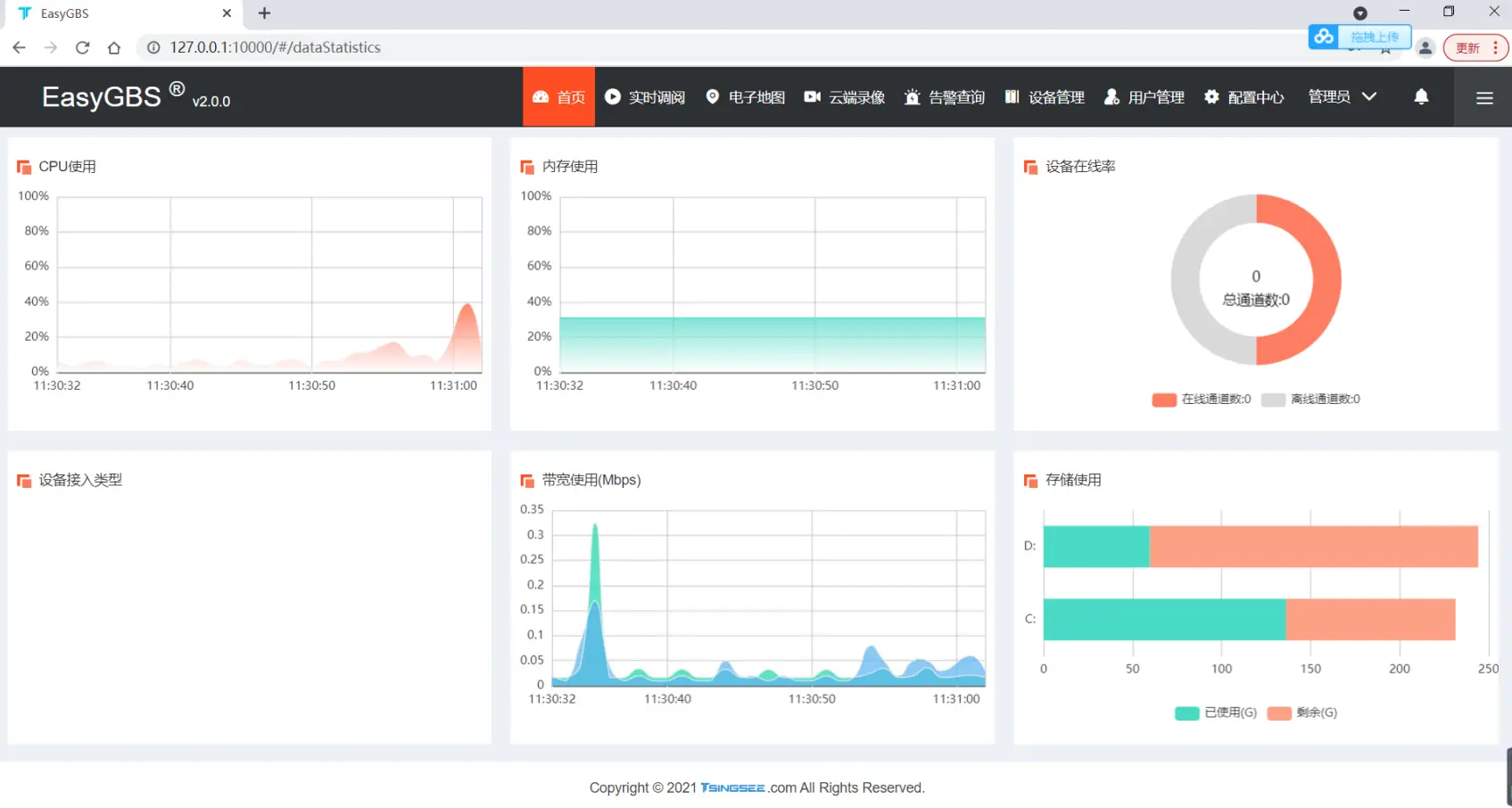The image size is (1512, 808).
Task: Toggle 已使用(G) legend in storage chart
Action: 1215,713
